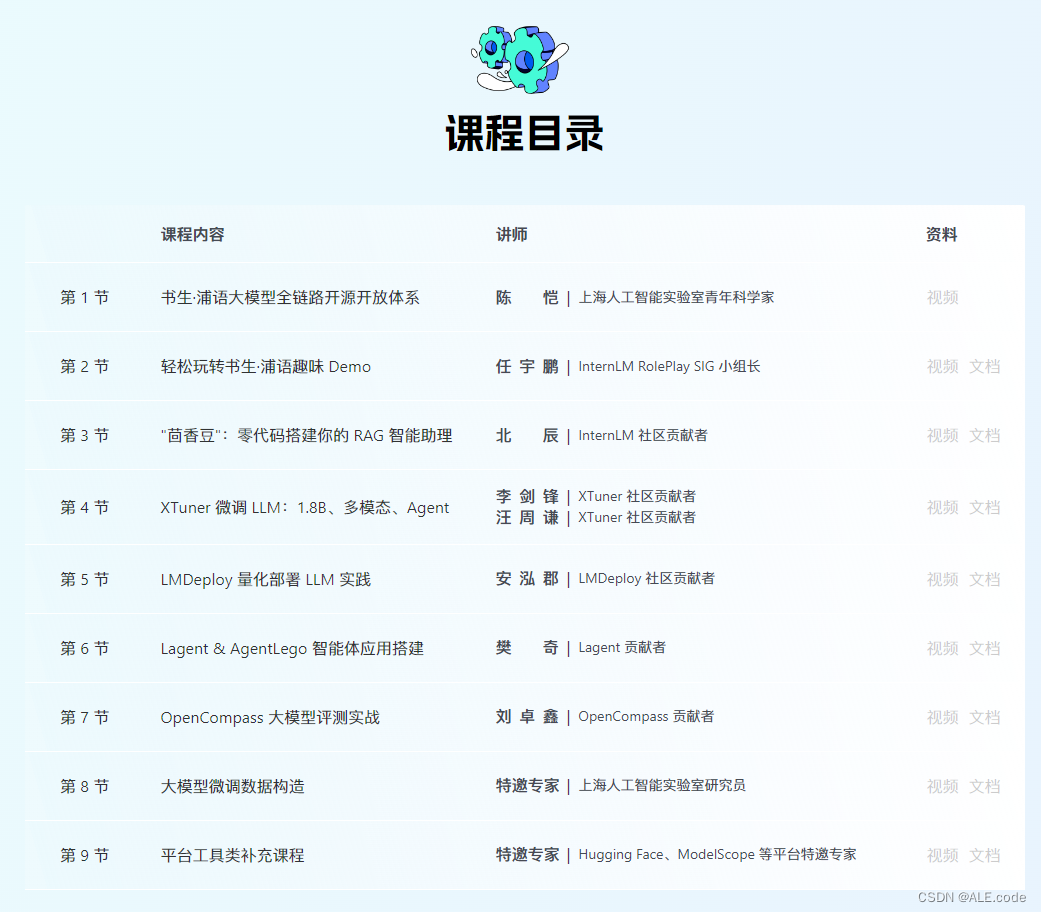1041x912 pixels.
Task: Click course title 轻松玩转书生·浦语趣味 Demo
Action: tap(266, 366)
